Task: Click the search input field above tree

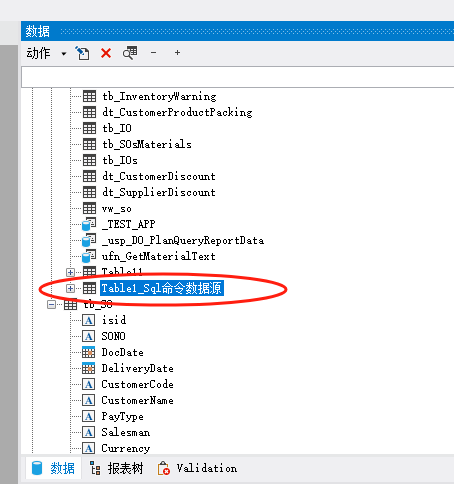Action: 238,77
